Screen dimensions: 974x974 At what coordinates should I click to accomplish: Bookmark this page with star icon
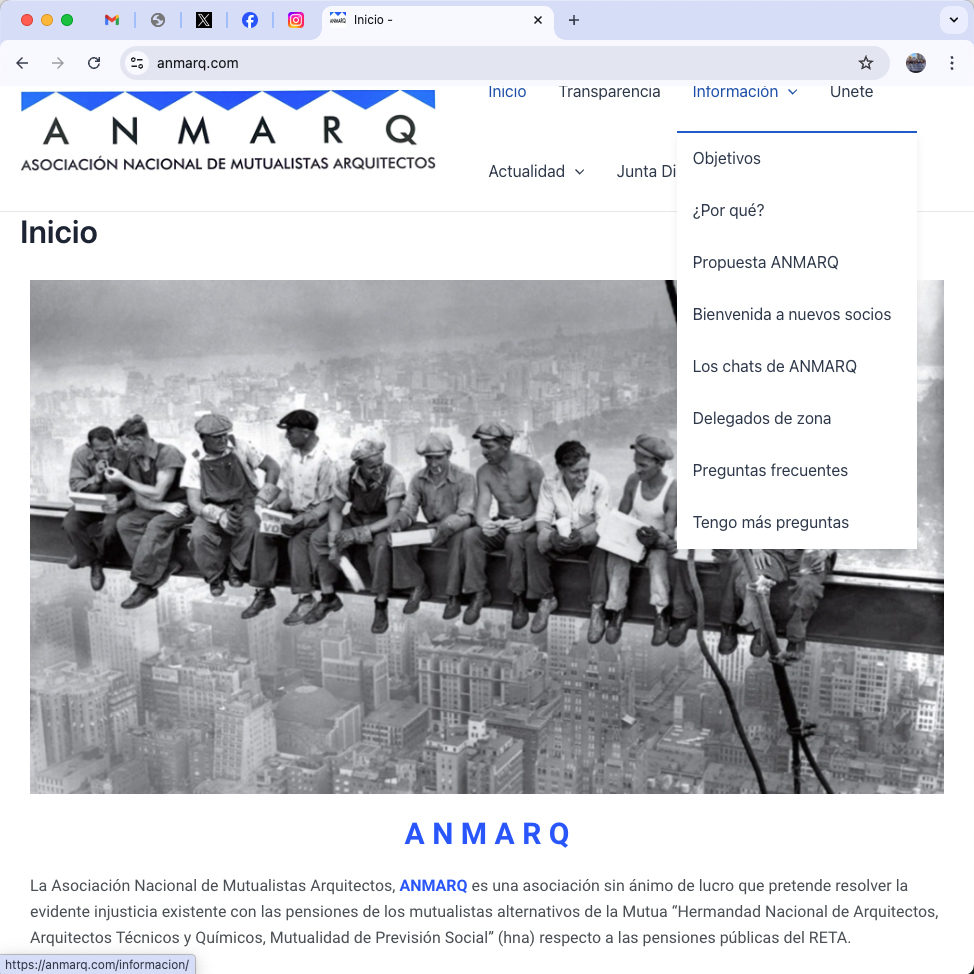(865, 63)
